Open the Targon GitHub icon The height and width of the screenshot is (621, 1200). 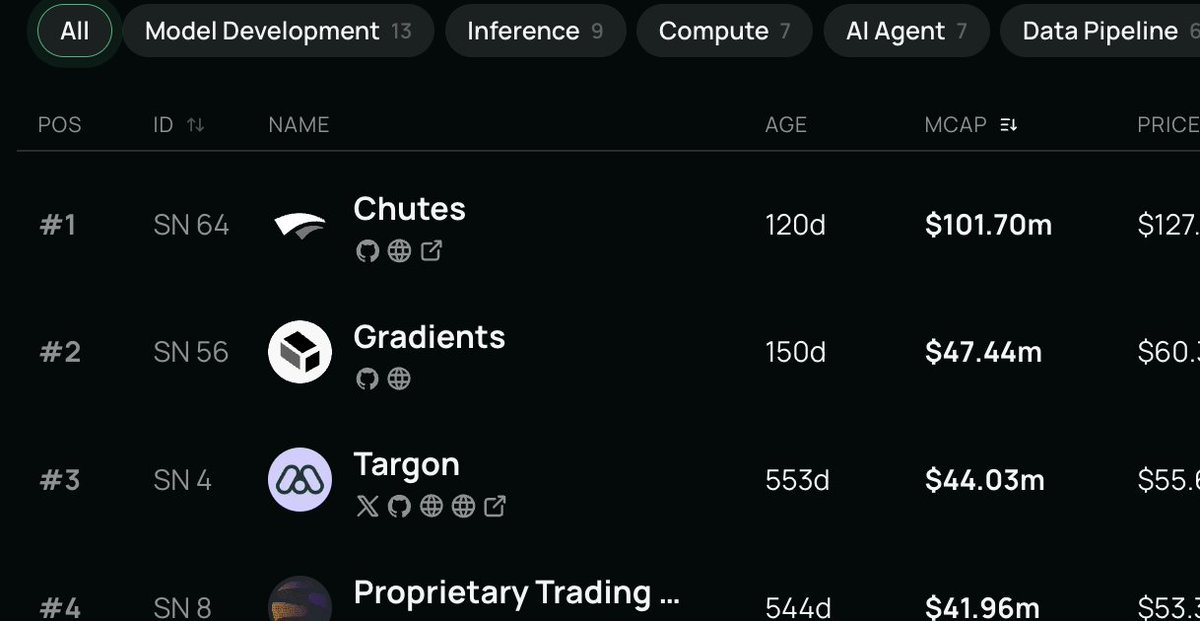click(x=398, y=506)
